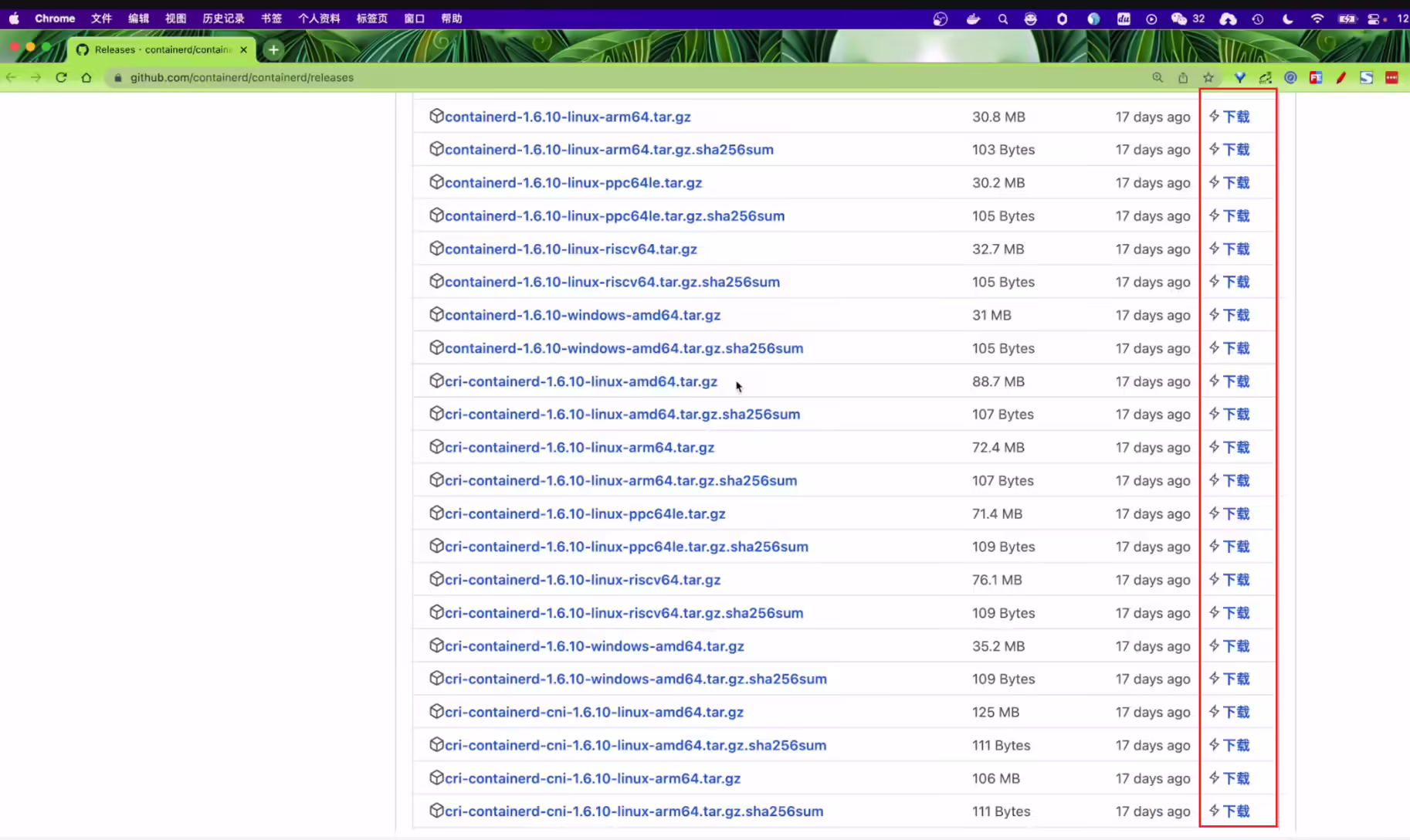
Task: Open cri-containerd-1.6.10-linux-amd64.tar.gz link
Action: point(581,381)
